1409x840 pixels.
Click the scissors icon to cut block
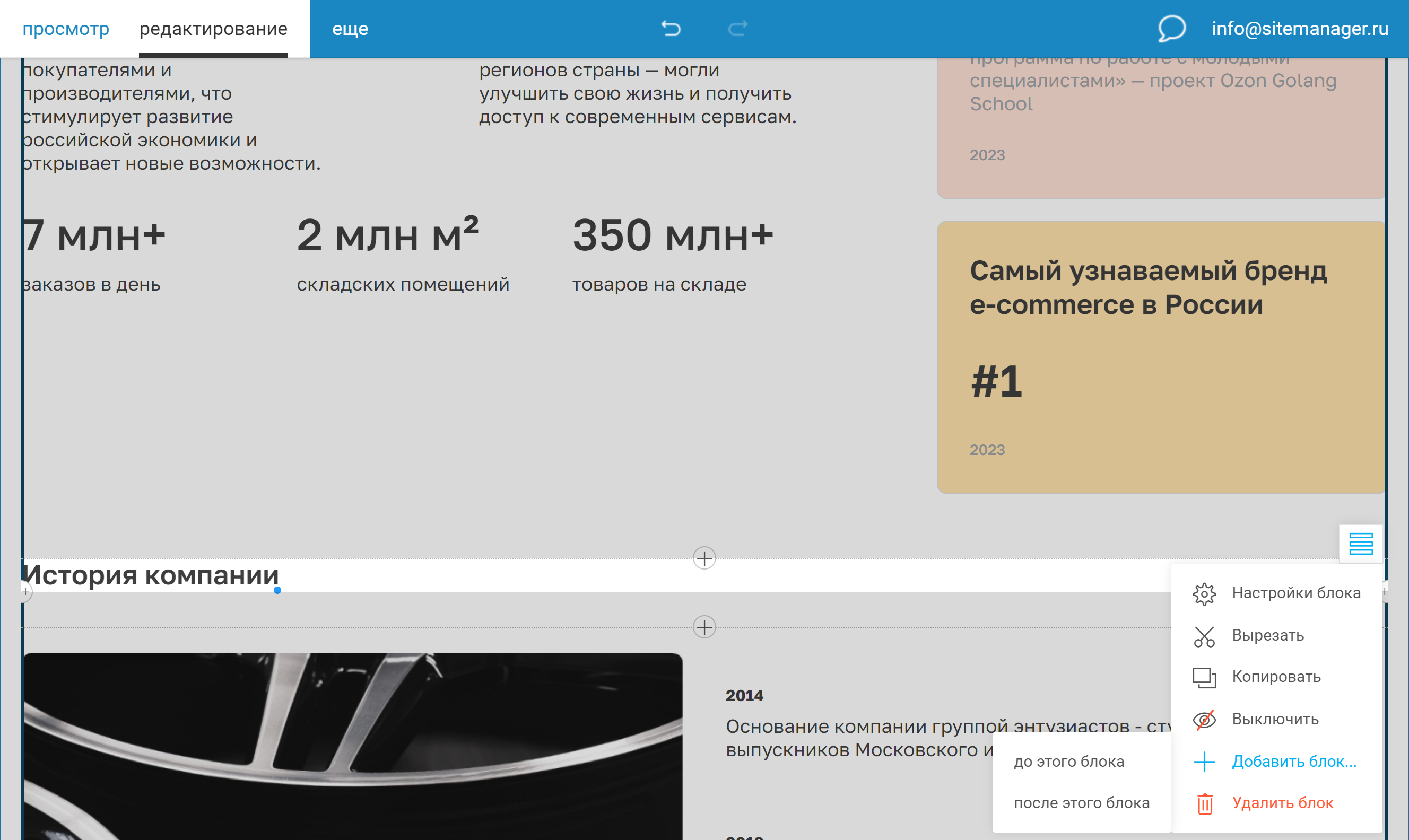[1204, 636]
